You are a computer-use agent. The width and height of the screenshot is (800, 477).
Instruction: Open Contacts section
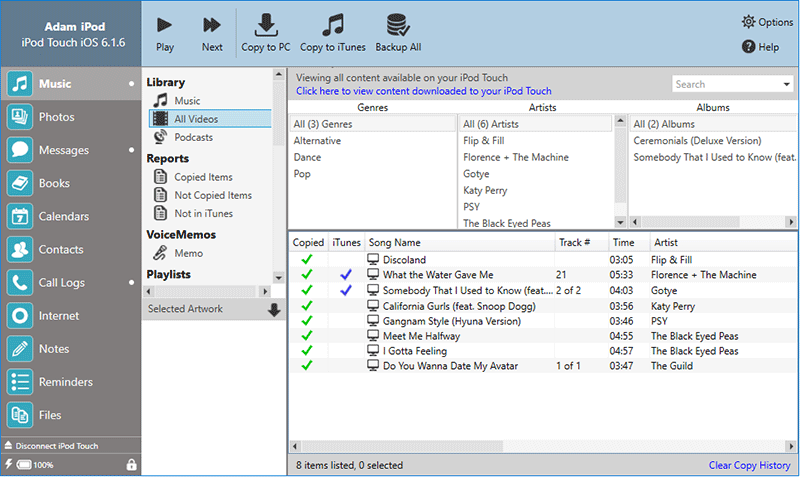pos(71,249)
